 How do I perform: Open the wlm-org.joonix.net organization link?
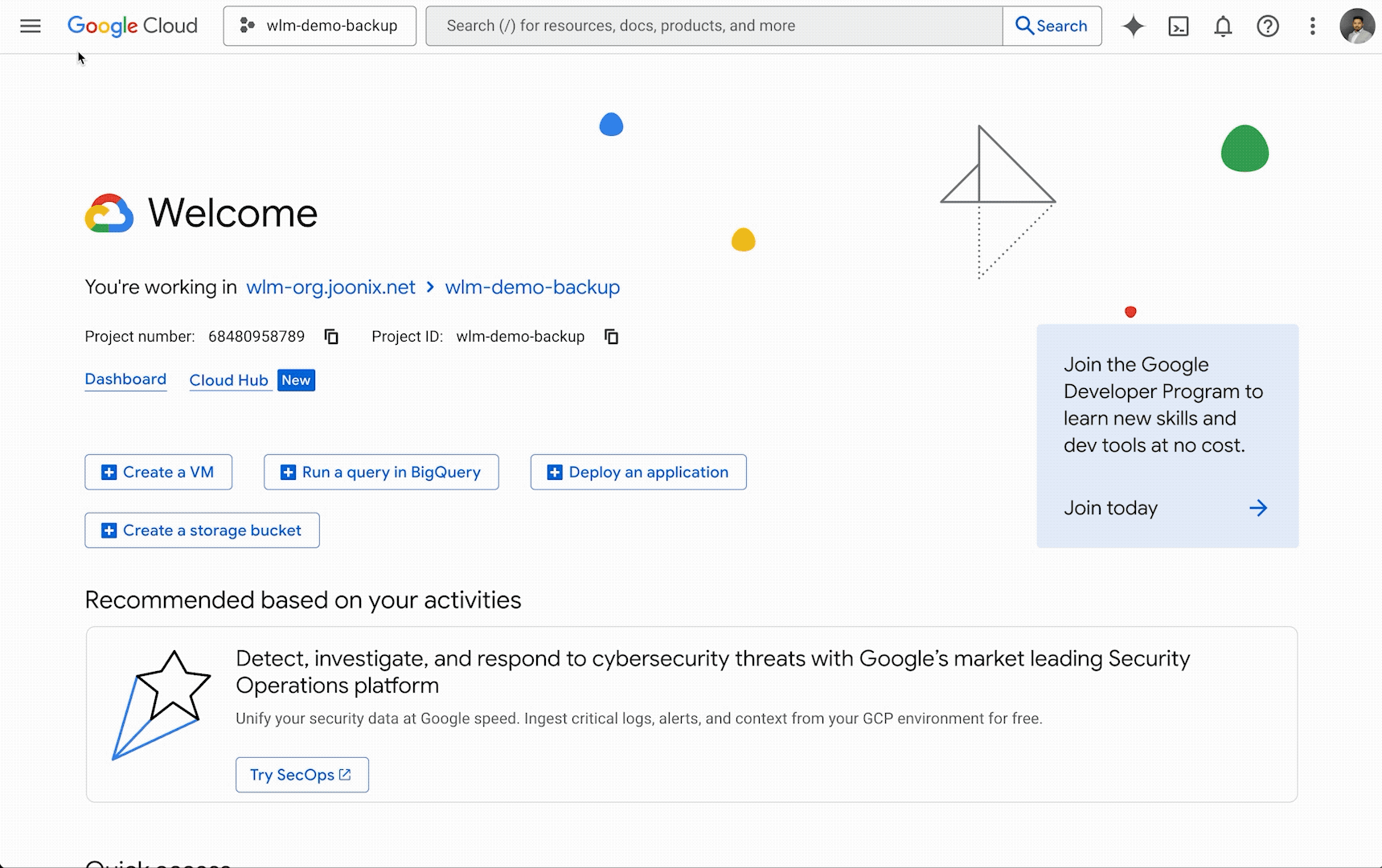(x=330, y=287)
